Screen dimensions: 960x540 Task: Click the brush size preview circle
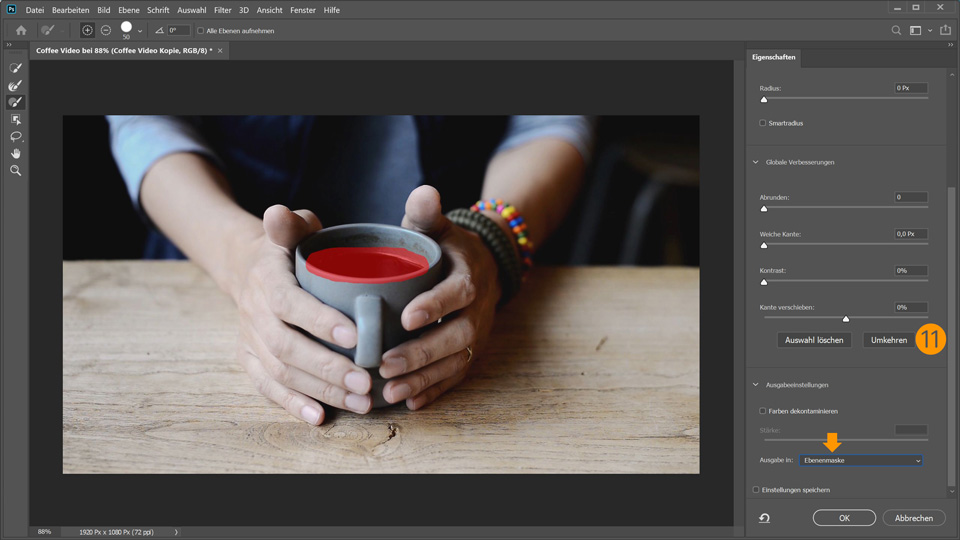point(126,27)
